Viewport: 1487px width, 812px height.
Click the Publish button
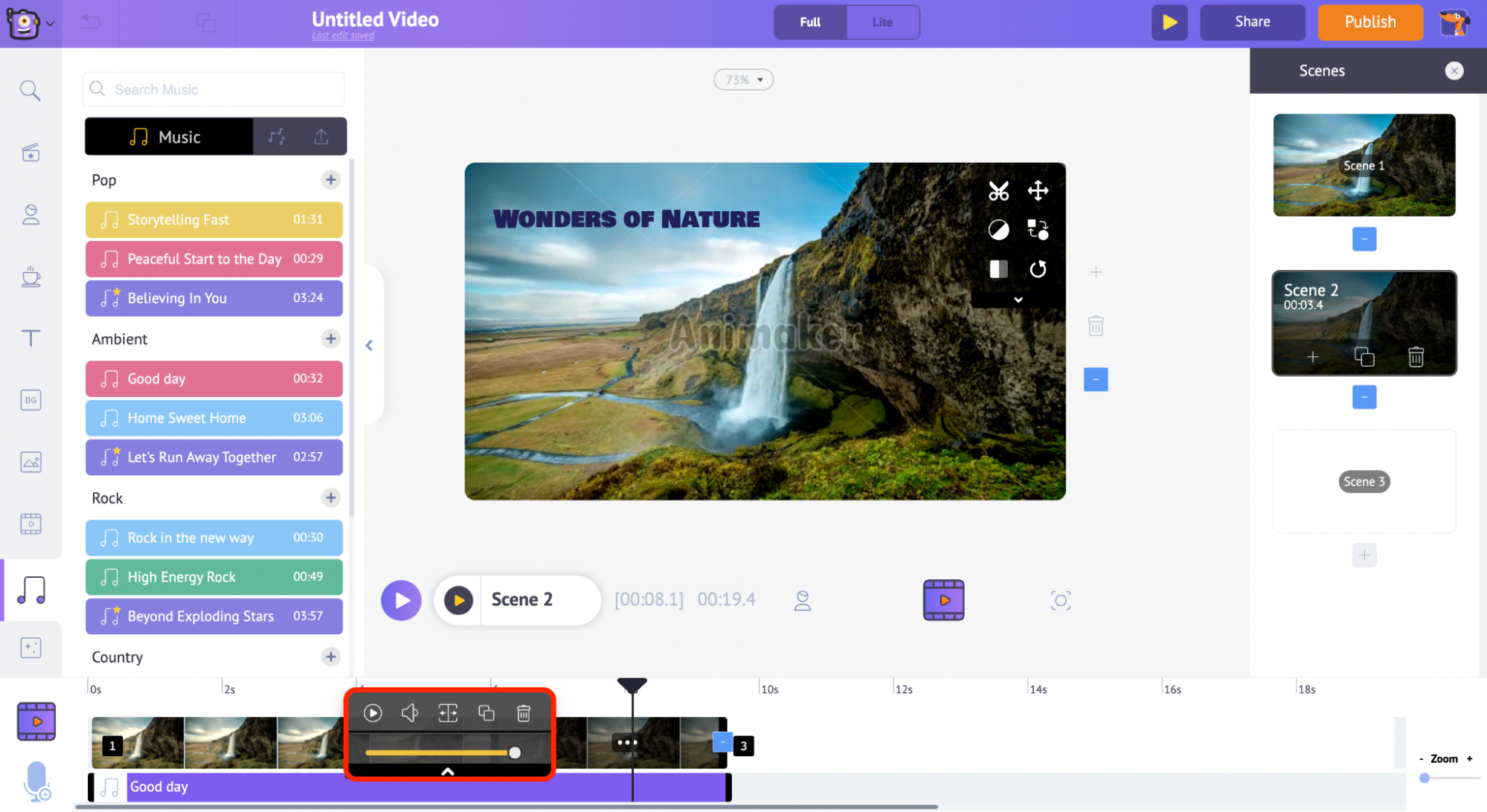(1370, 21)
